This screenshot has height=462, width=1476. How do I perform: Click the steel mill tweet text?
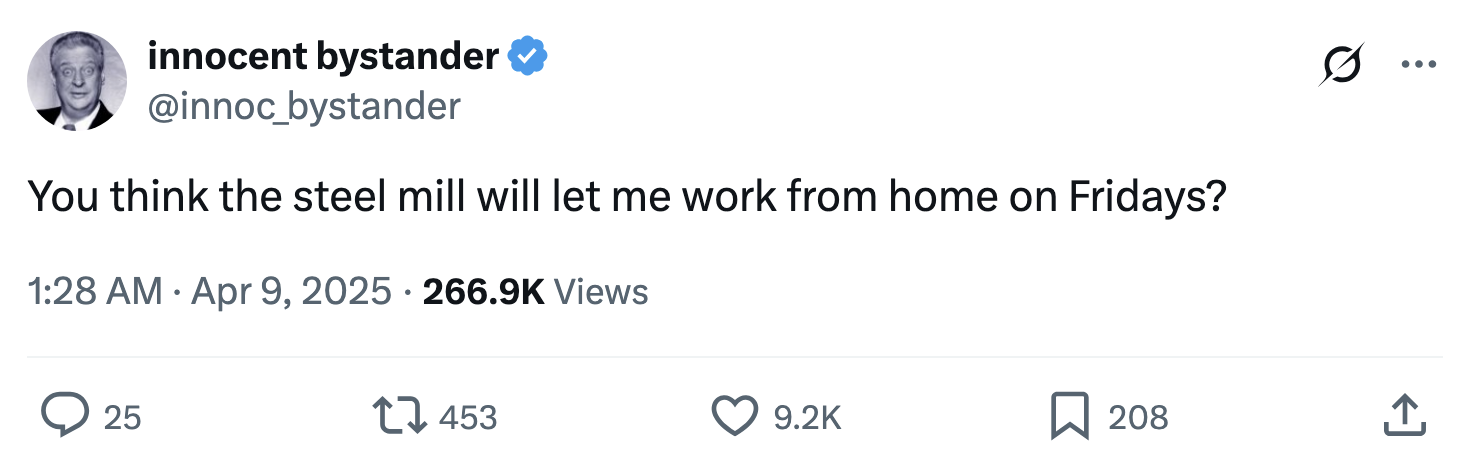point(627,197)
